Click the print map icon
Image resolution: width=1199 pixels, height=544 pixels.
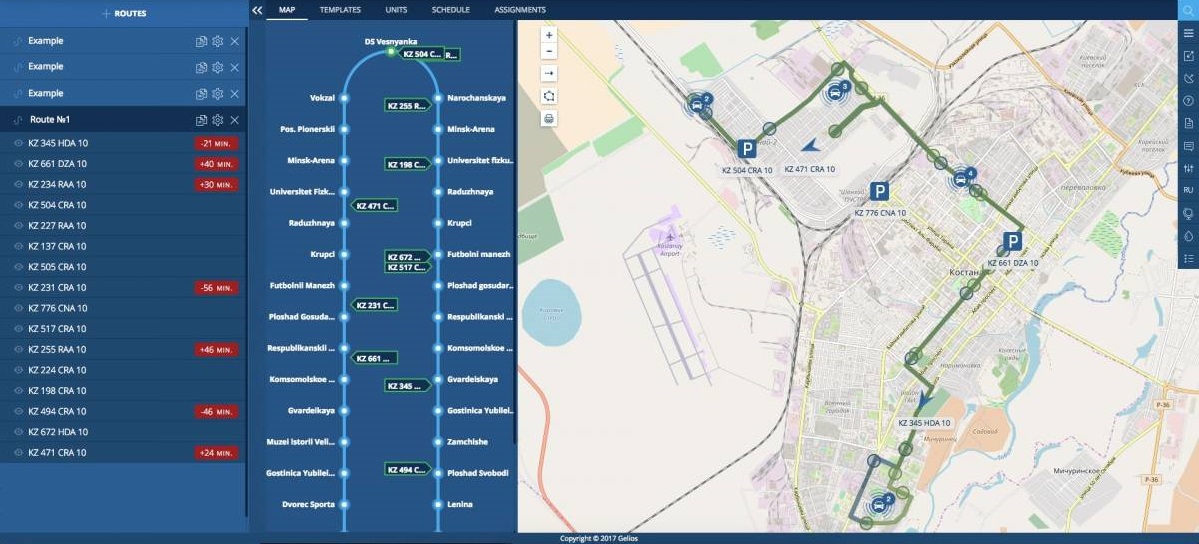549,118
